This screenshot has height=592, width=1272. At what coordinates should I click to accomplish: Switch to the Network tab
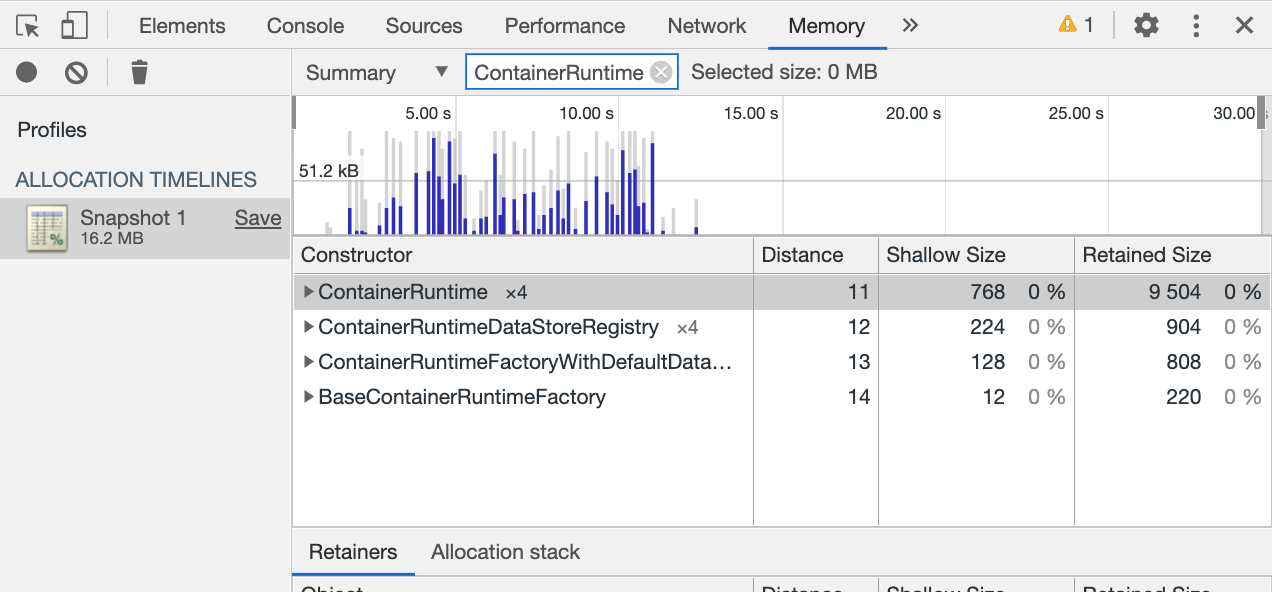pyautogui.click(x=707, y=26)
